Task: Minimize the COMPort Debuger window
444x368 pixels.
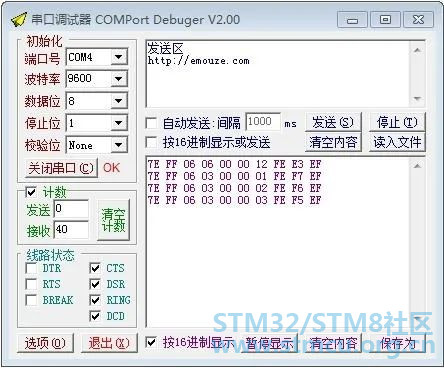Action: tap(352, 20)
